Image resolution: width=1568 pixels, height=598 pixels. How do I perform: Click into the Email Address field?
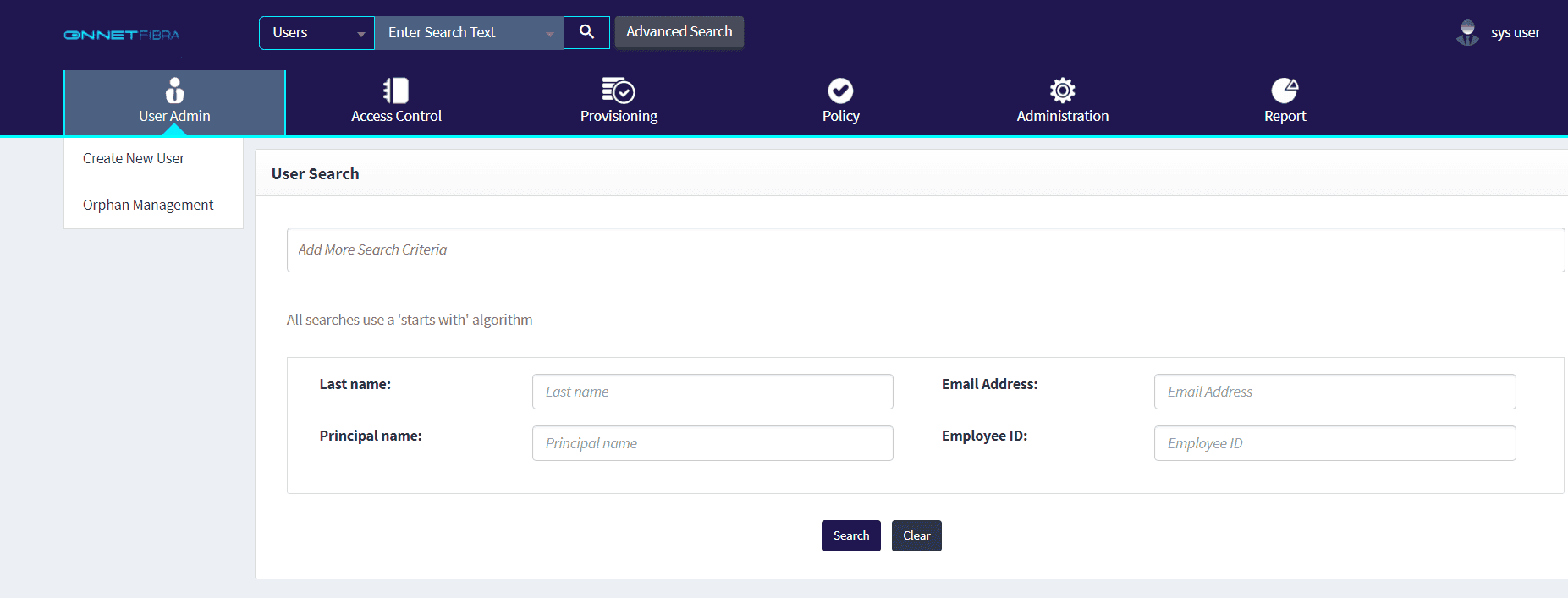point(1334,392)
